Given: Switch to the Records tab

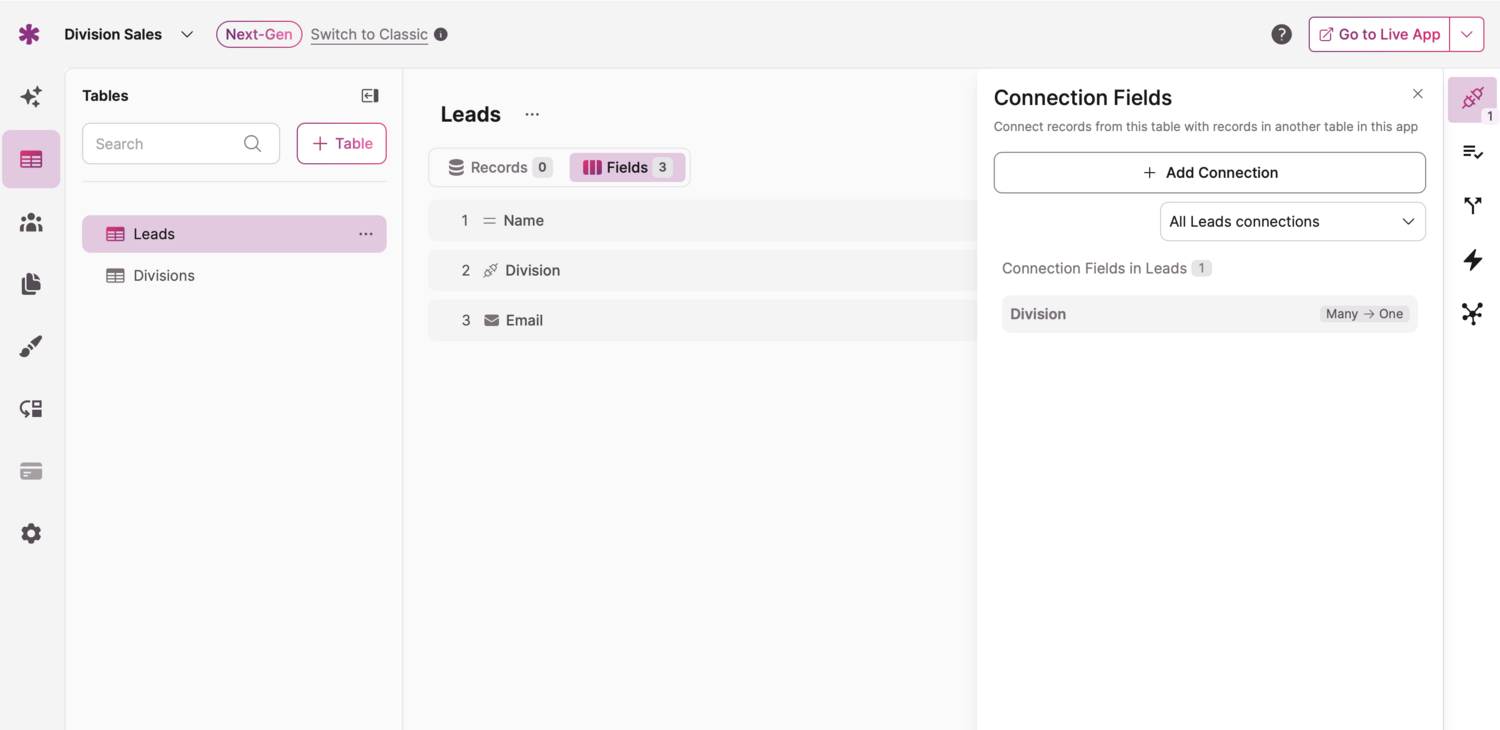Looking at the screenshot, I should pos(499,167).
